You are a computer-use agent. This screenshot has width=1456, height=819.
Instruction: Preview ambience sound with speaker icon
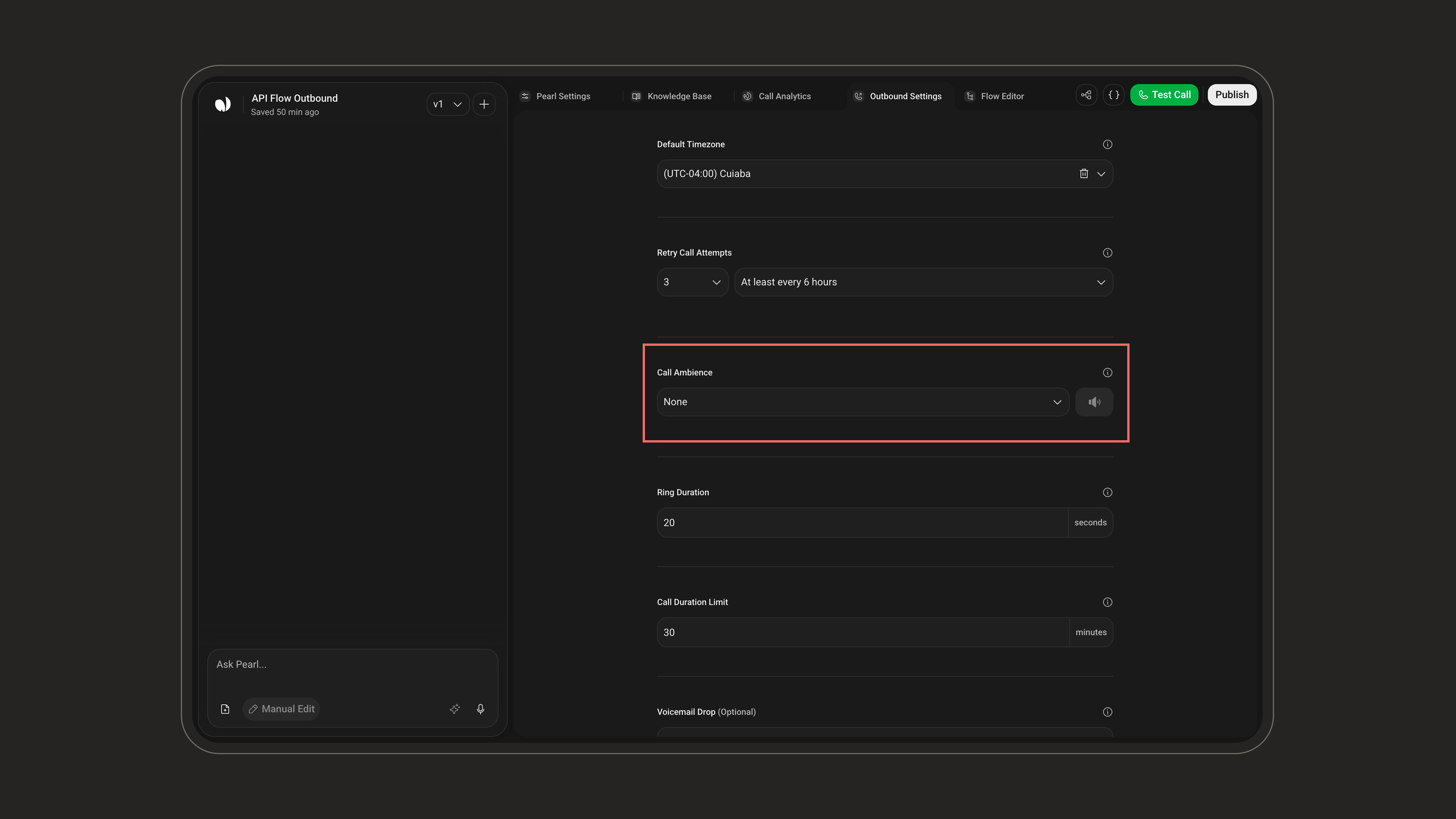[1094, 402]
